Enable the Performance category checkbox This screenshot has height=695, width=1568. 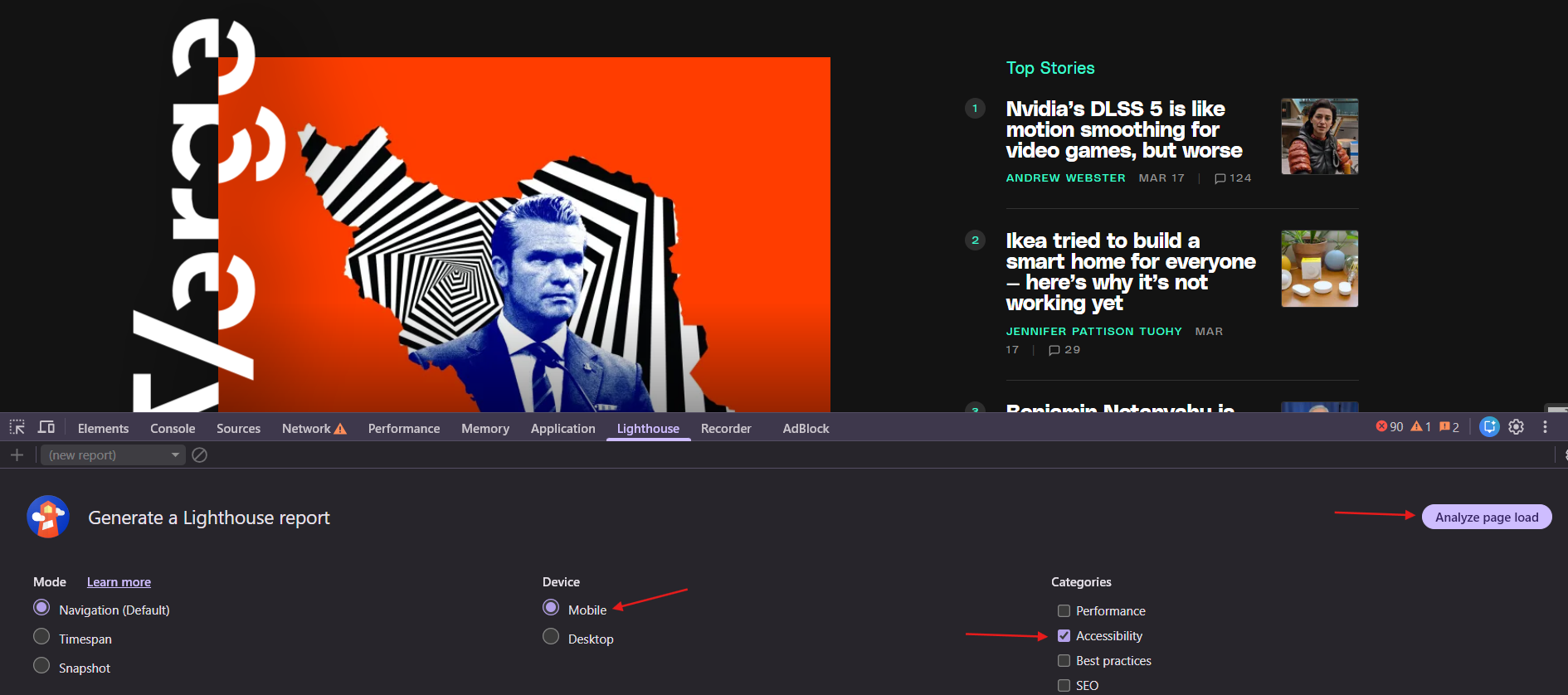click(1064, 611)
